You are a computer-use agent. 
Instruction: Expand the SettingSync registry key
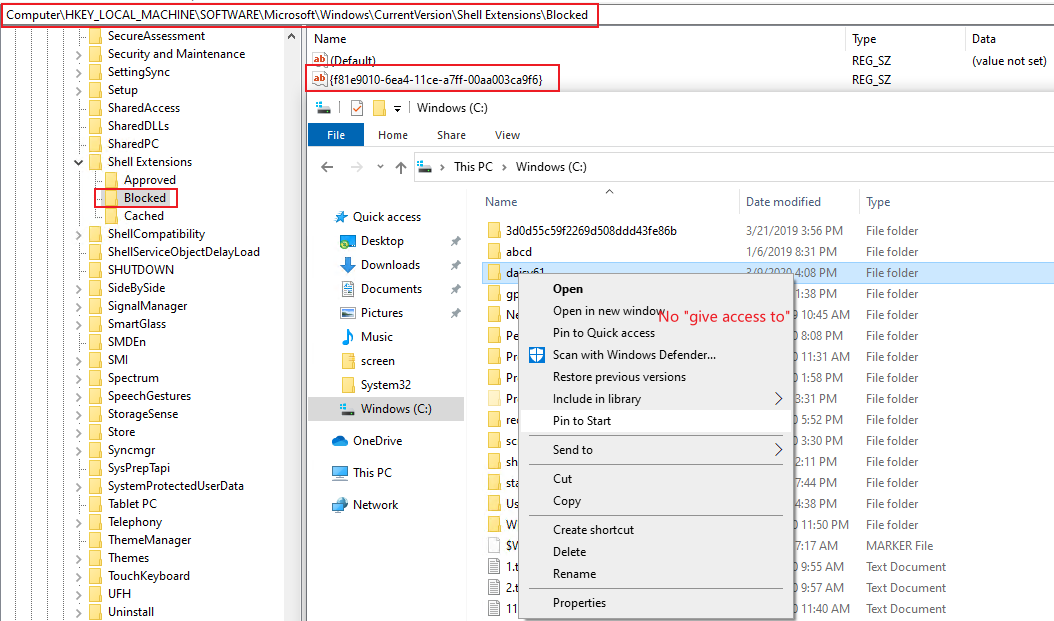[79, 73]
